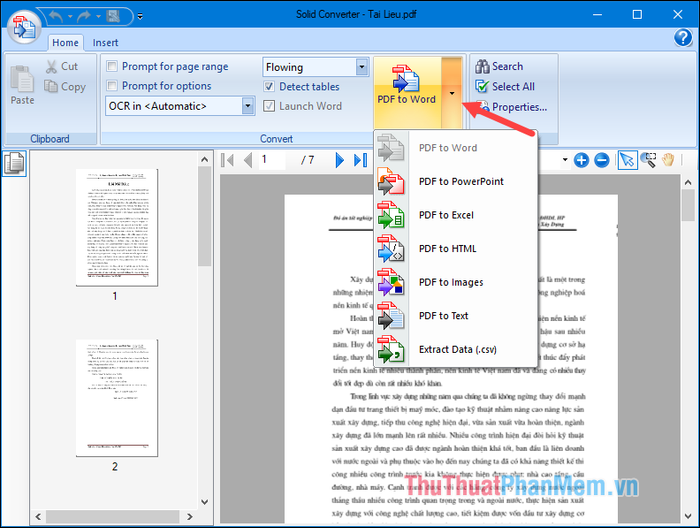The height and width of the screenshot is (528, 700).
Task: Click thumbnail panel scroll left arrow
Action: pyautogui.click(x=38, y=516)
